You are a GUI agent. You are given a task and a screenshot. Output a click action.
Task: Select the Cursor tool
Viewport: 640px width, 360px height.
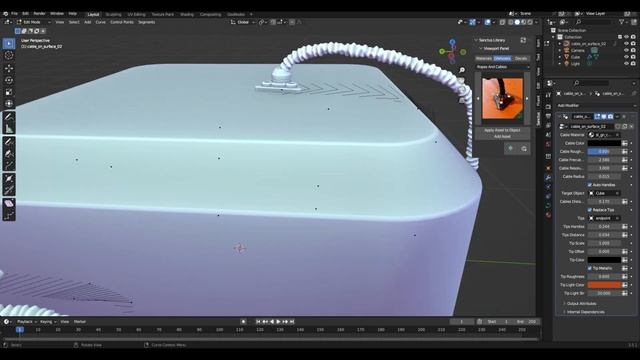pos(9,56)
